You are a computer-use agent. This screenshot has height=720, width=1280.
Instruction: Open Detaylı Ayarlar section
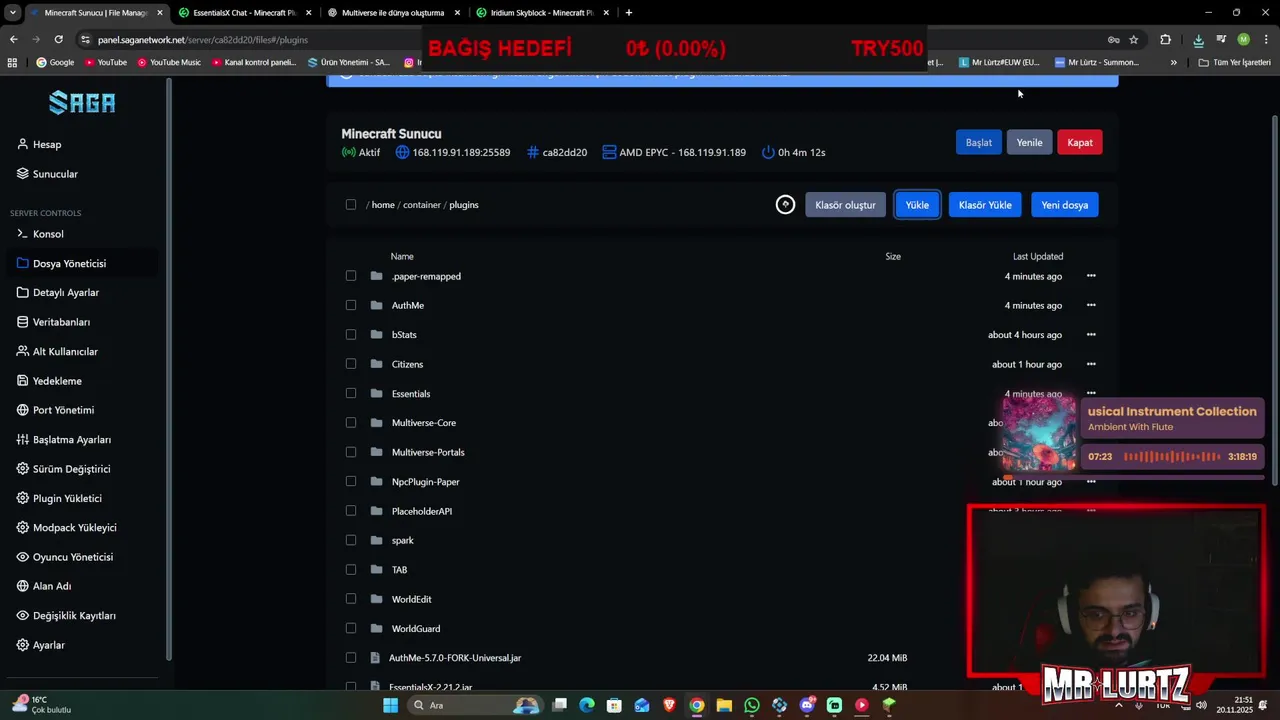66,293
